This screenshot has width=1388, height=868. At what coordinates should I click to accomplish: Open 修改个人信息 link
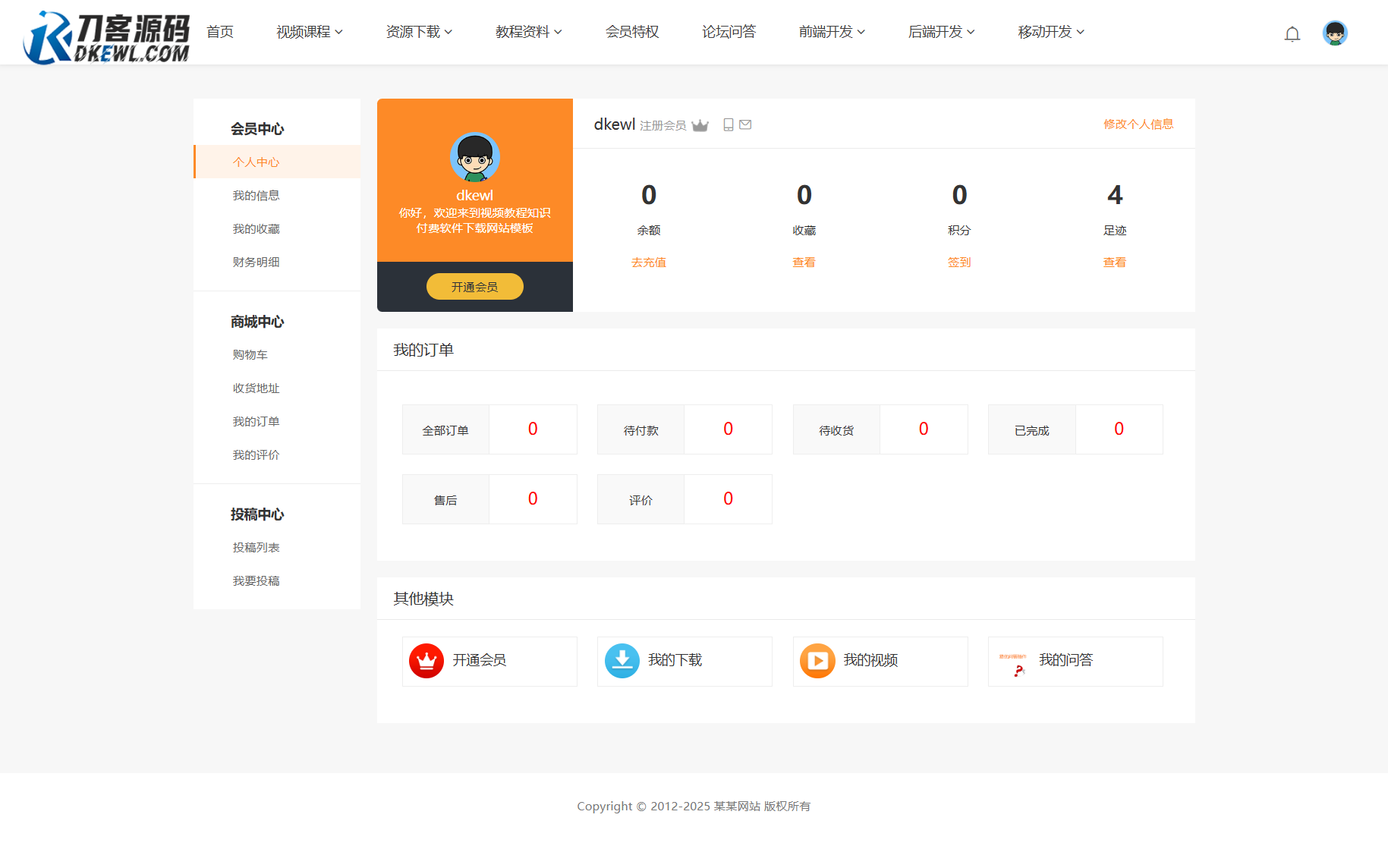1138,124
